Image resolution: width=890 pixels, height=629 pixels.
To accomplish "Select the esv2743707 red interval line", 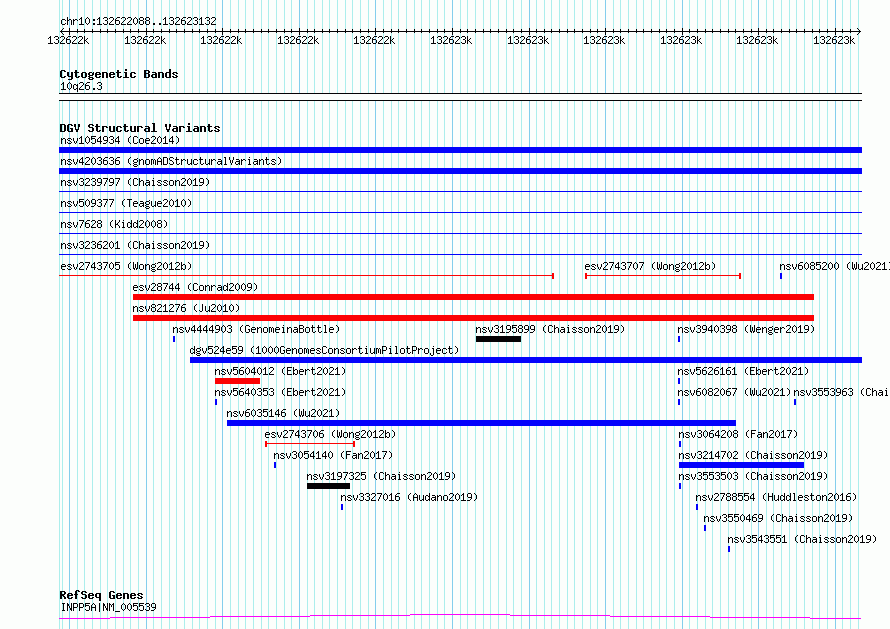I will pyautogui.click(x=663, y=276).
